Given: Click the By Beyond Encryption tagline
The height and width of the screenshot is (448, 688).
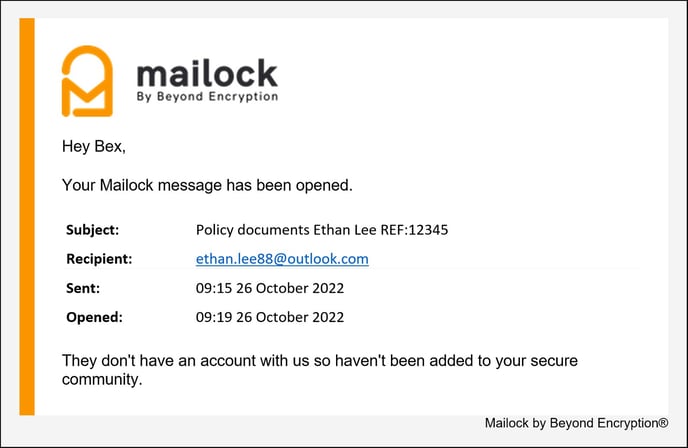Looking at the screenshot, I should [207, 97].
